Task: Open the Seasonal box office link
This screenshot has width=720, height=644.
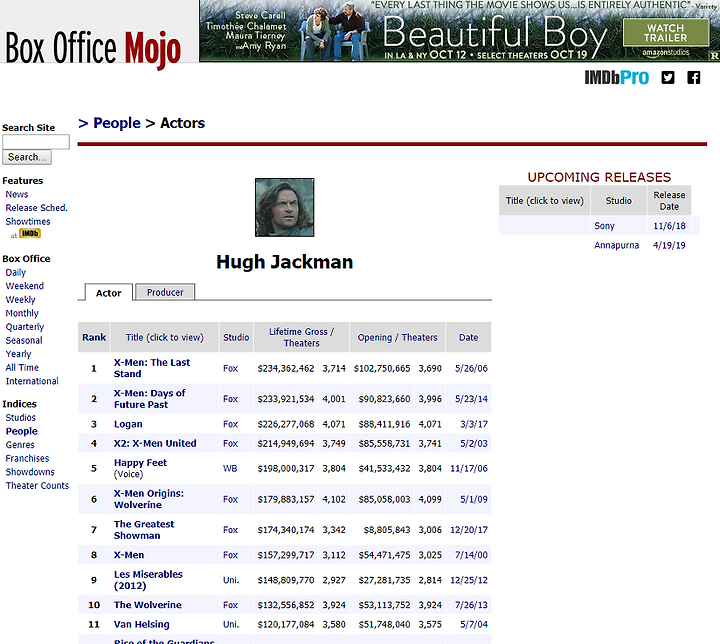Action: (24, 340)
